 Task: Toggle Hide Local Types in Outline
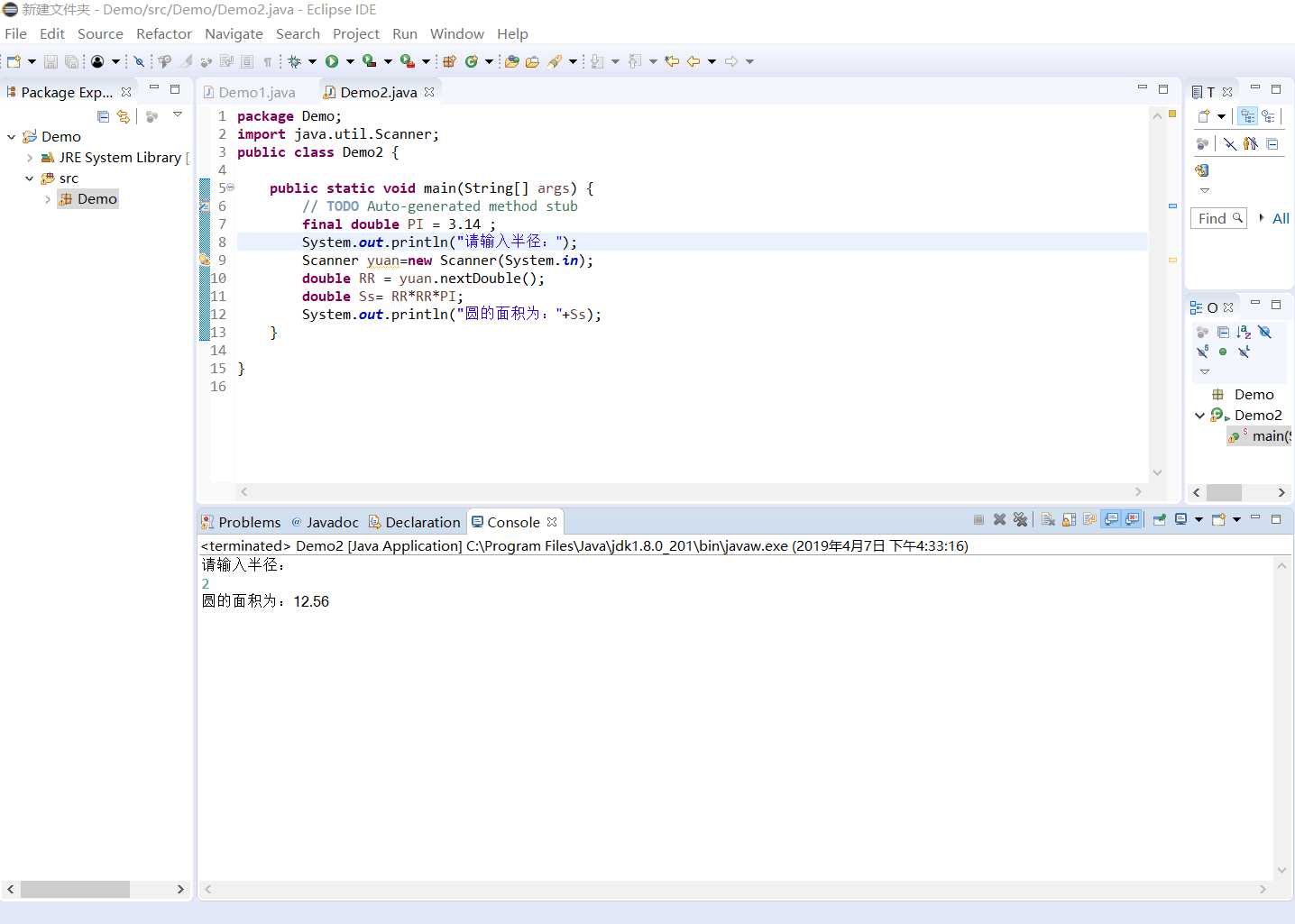click(1244, 352)
